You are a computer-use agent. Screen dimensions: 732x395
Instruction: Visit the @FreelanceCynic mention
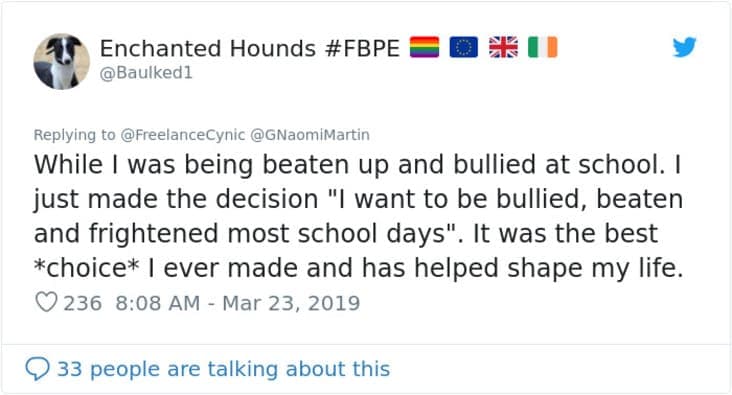tap(183, 135)
